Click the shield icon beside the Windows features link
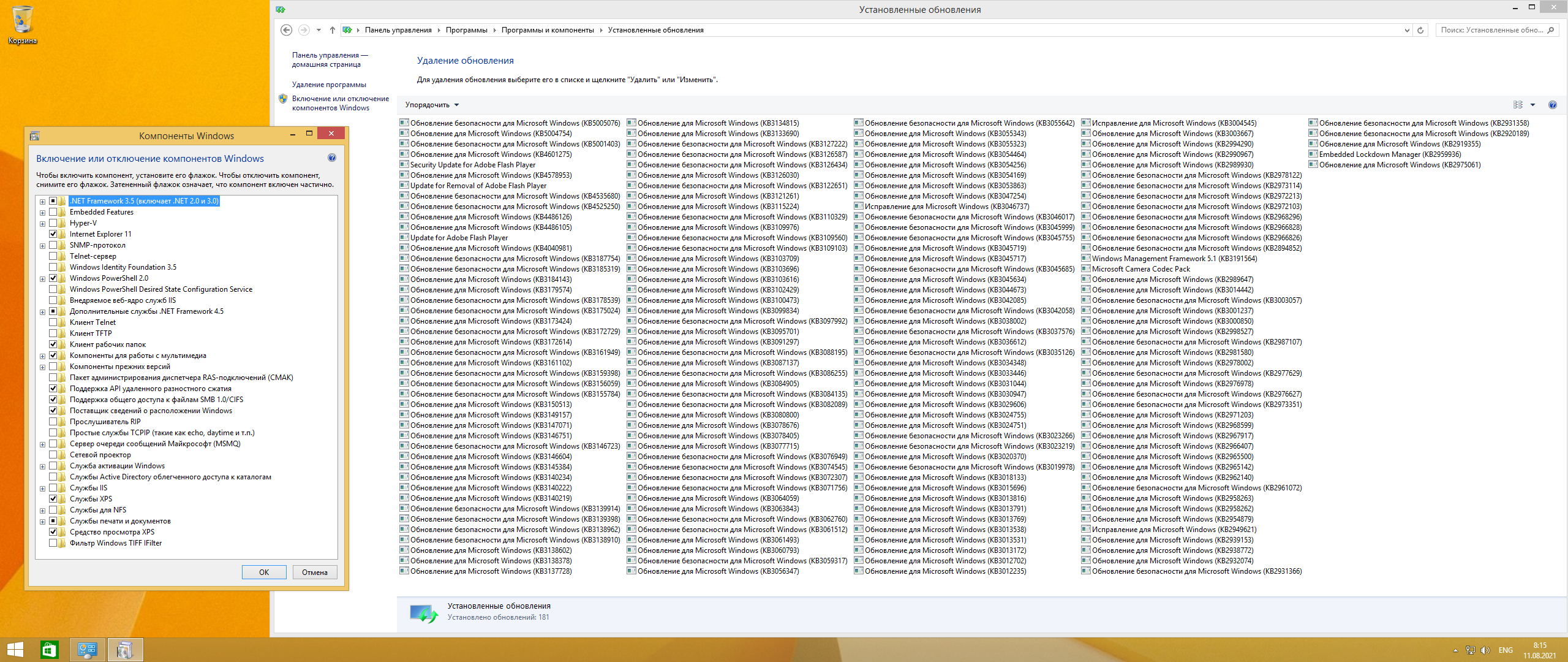Screen dimensions: 1568x662 coord(283,99)
